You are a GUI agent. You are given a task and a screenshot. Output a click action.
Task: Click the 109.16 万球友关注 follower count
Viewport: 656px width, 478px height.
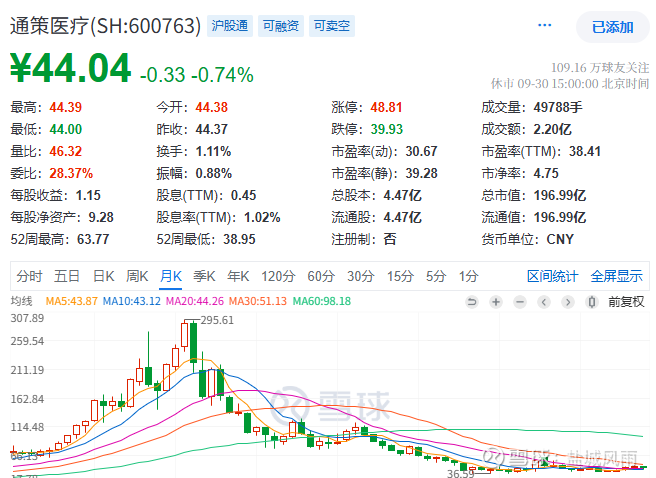pyautogui.click(x=600, y=68)
